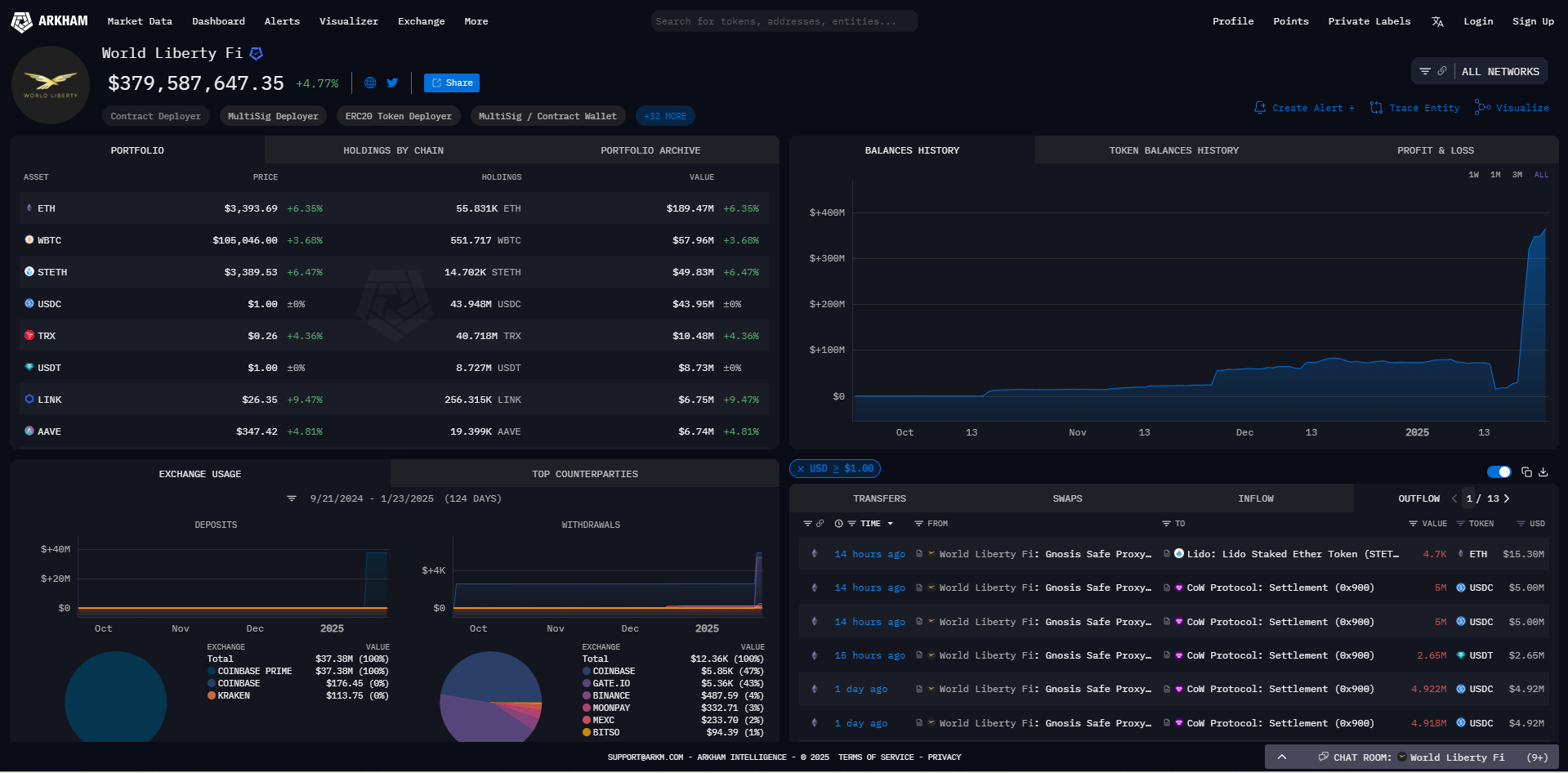Click the ETH asset icon in portfolio

point(29,208)
